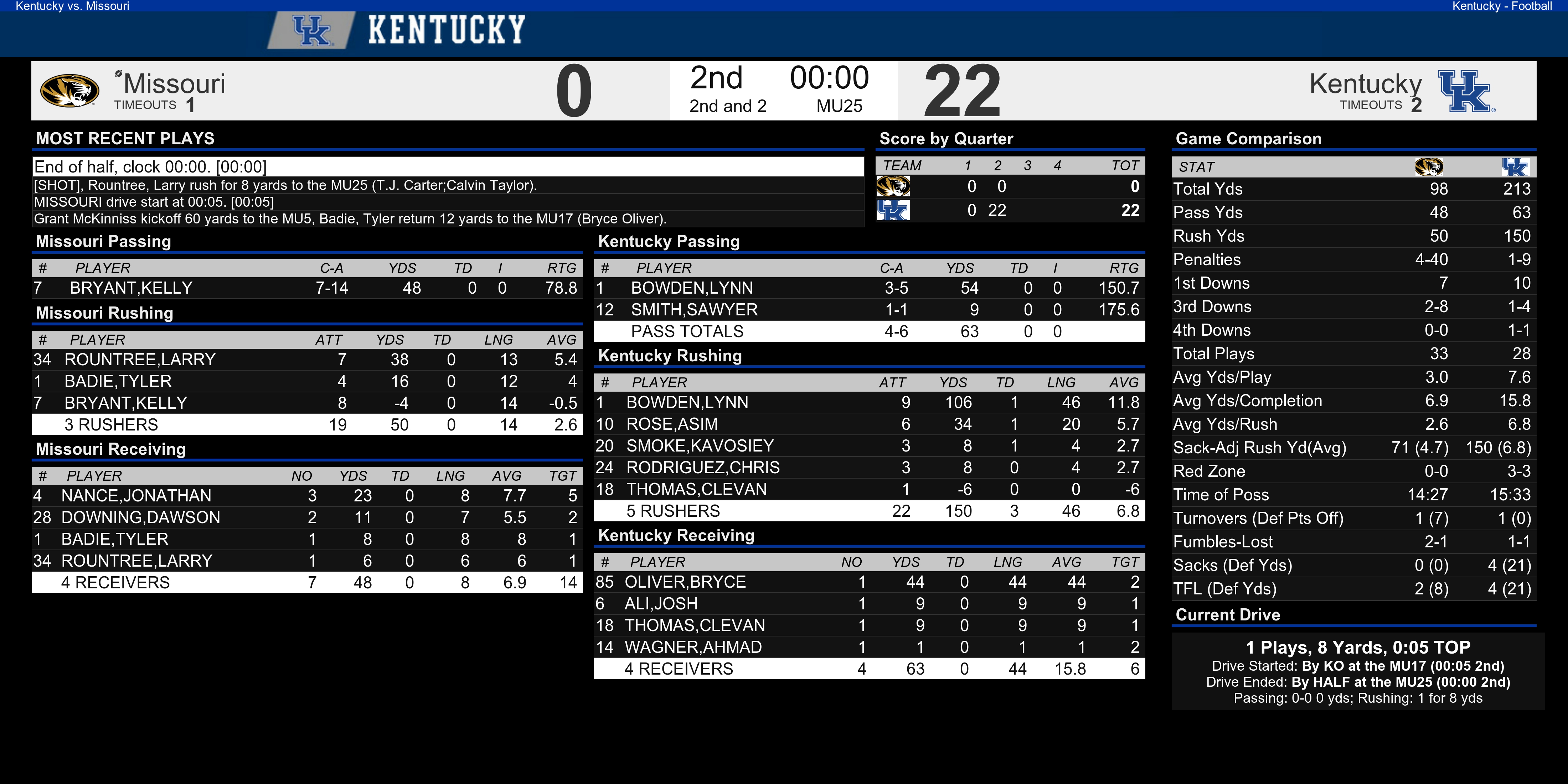Click Kentucky icon in Score by Quarter
1568x784 pixels.
click(x=893, y=210)
